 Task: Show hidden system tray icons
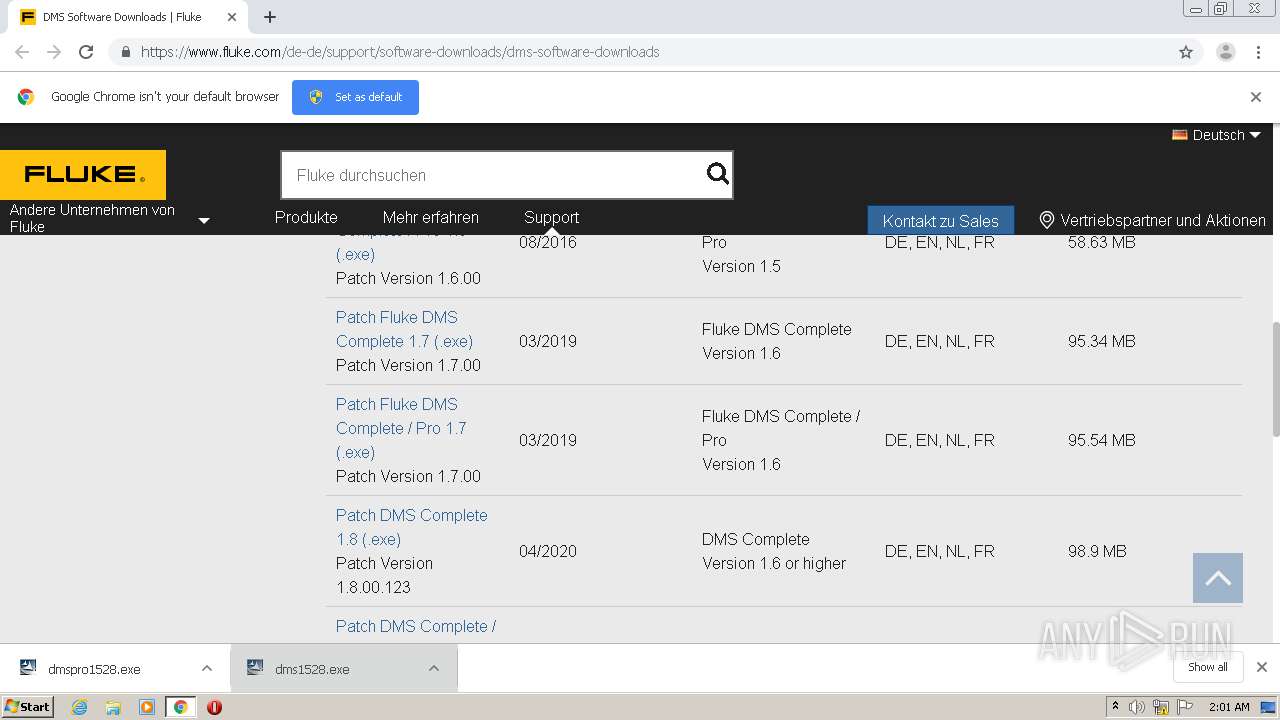click(x=1115, y=707)
